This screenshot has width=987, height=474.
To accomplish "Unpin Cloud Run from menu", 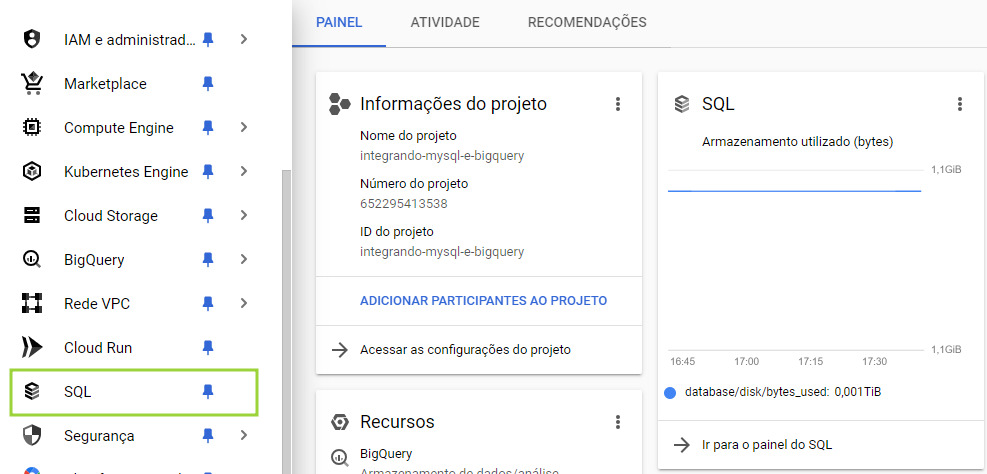I will (208, 347).
